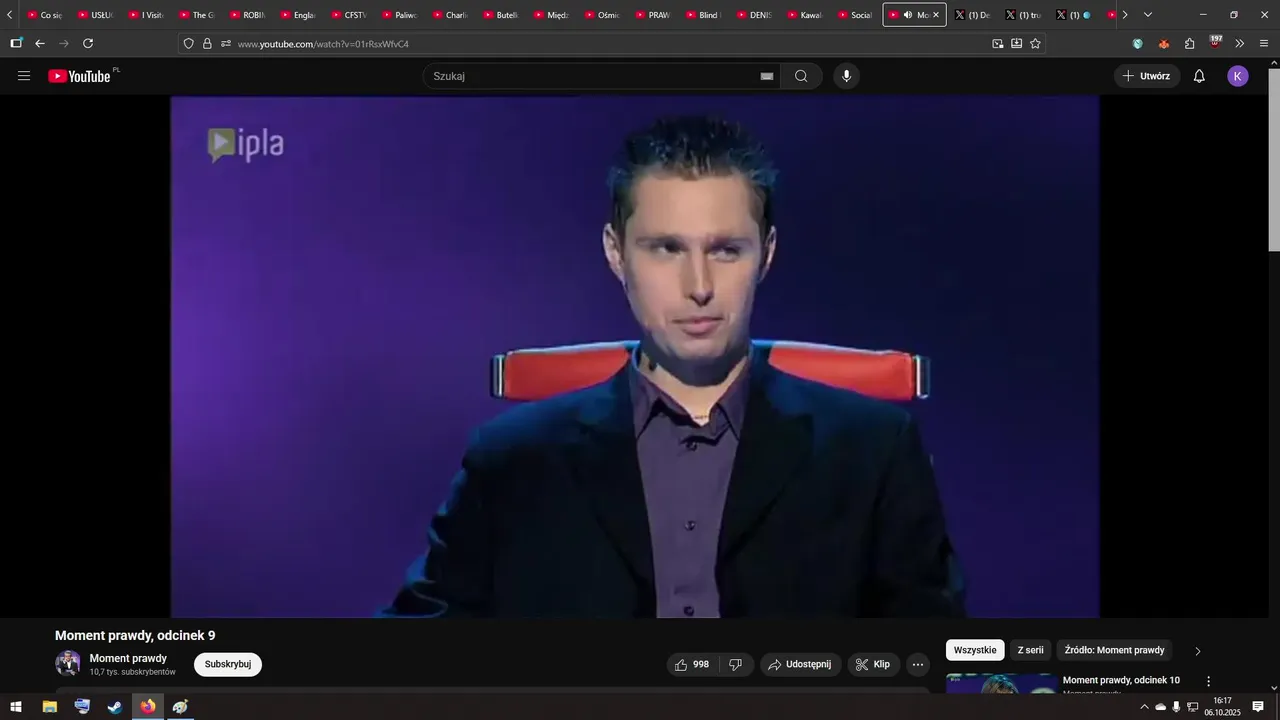This screenshot has height=720, width=1280.
Task: Open the Moment prawdy channel name link
Action: coord(128,658)
